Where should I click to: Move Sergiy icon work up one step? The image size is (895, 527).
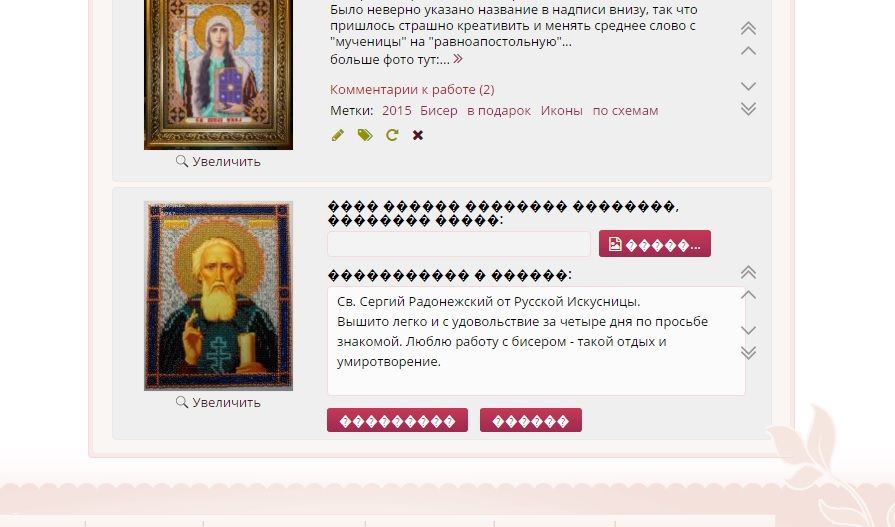pos(748,295)
